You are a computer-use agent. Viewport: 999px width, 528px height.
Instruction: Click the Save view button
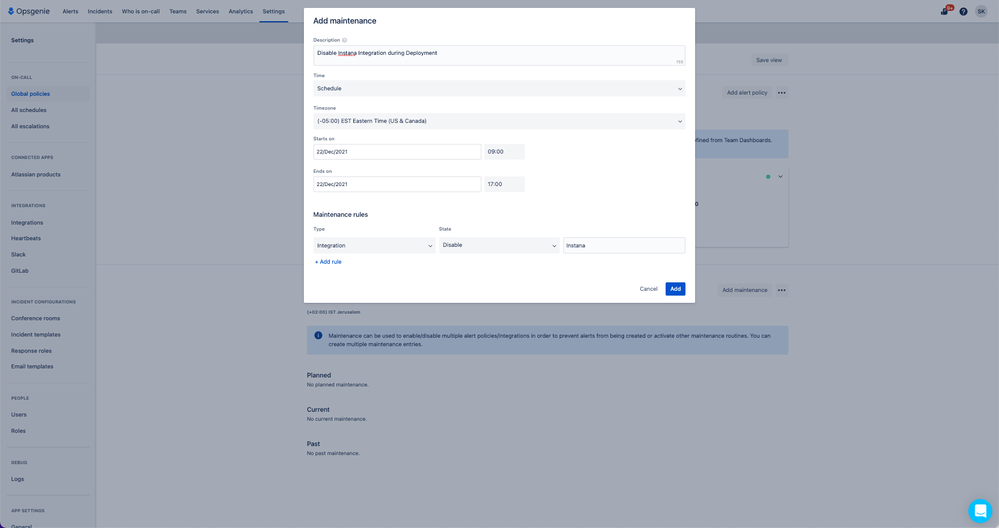(768, 61)
